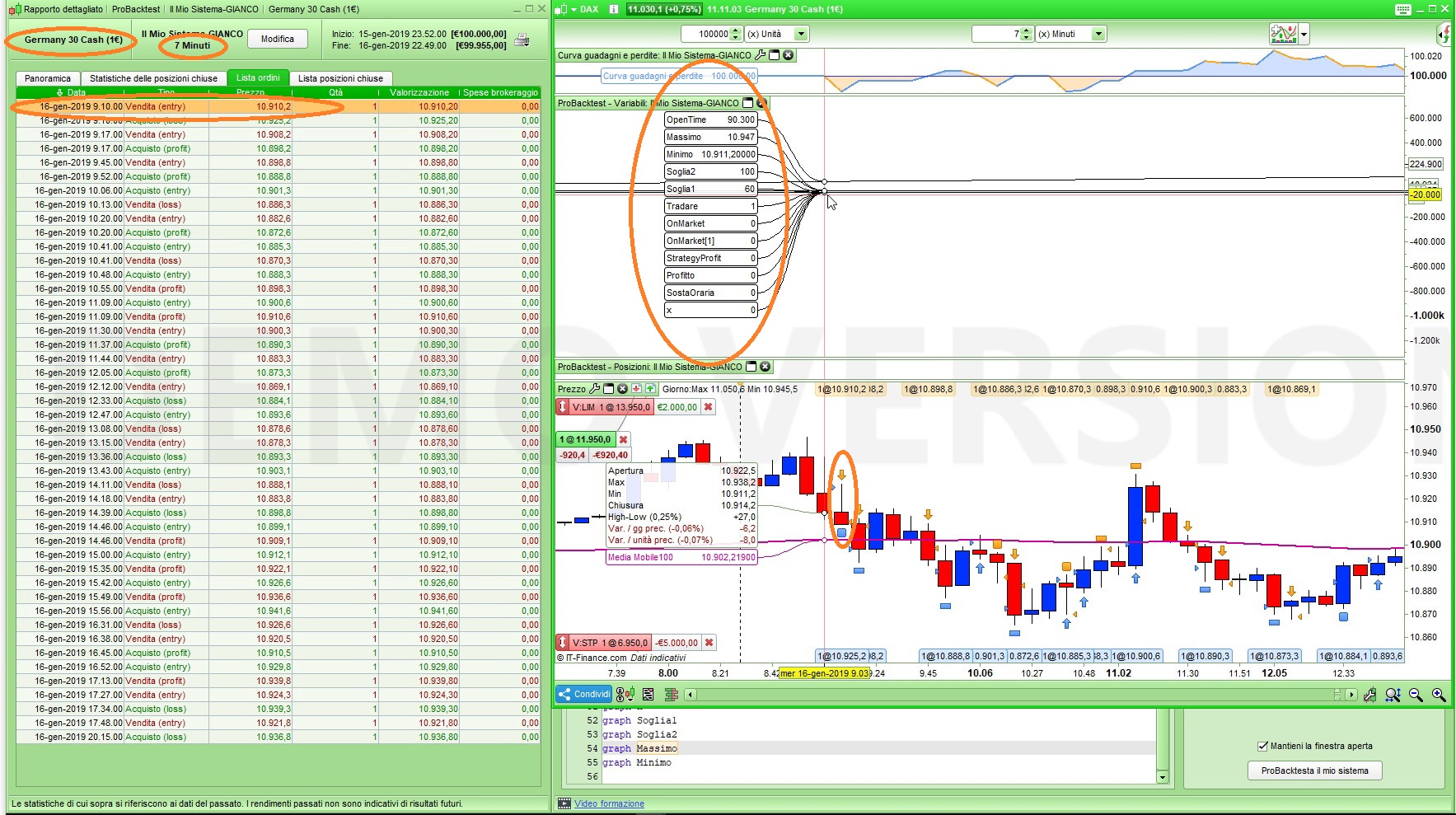Image resolution: width=1456 pixels, height=815 pixels.
Task: Open the Lista posizioni chiuse tab
Action: tap(340, 78)
